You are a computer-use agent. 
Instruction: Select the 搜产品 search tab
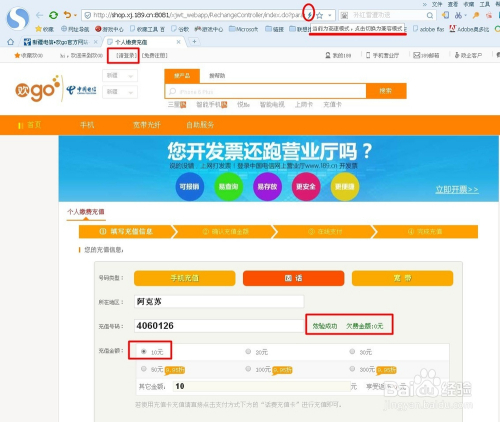(x=182, y=76)
